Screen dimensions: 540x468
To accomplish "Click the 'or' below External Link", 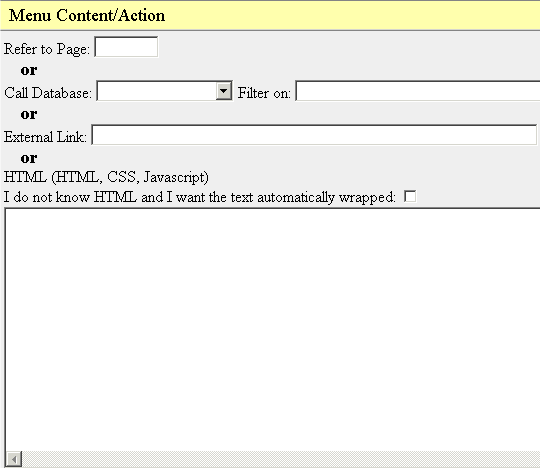I will click(x=29, y=158).
